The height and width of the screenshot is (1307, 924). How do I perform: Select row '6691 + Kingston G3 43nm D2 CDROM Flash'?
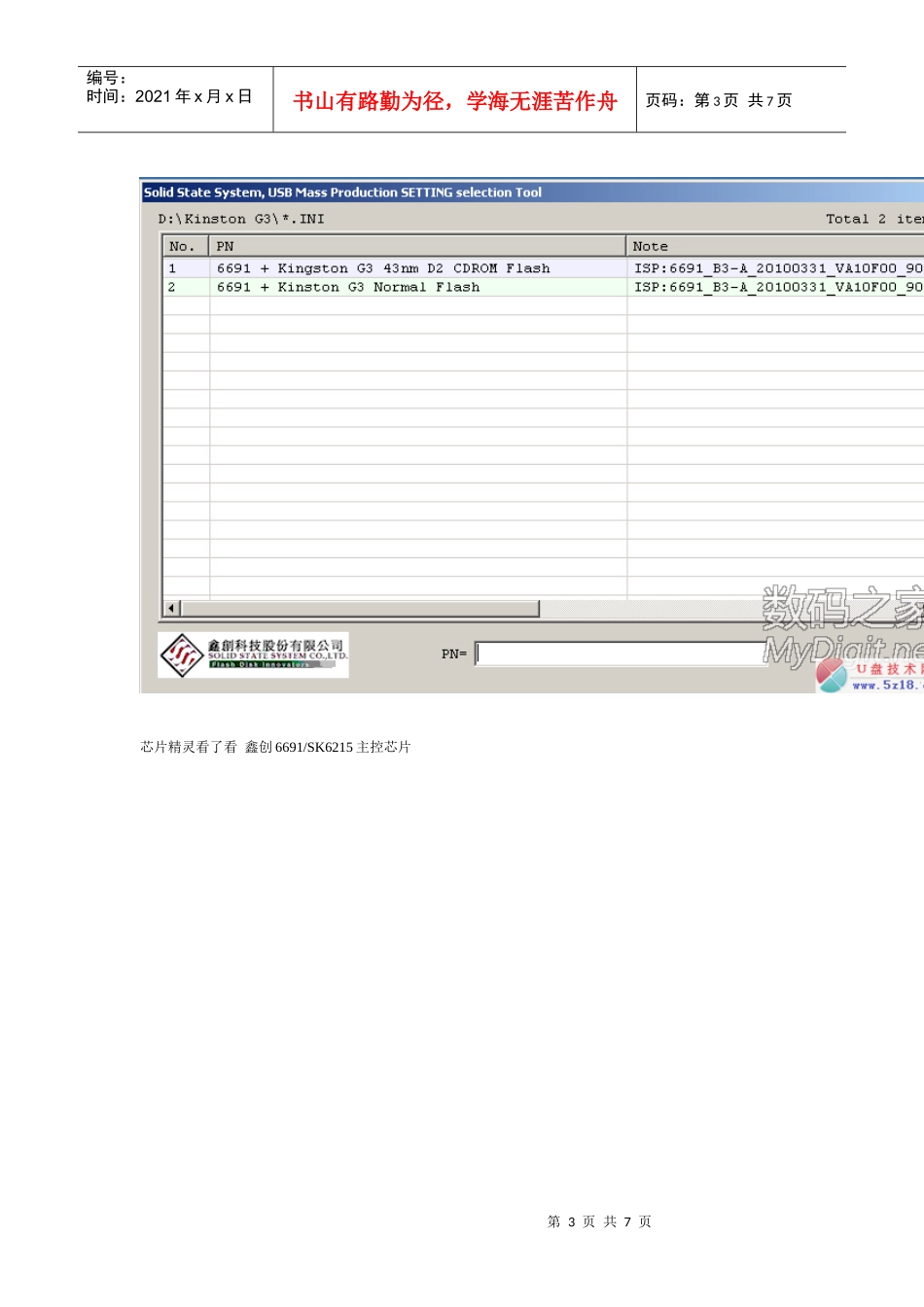click(x=543, y=268)
